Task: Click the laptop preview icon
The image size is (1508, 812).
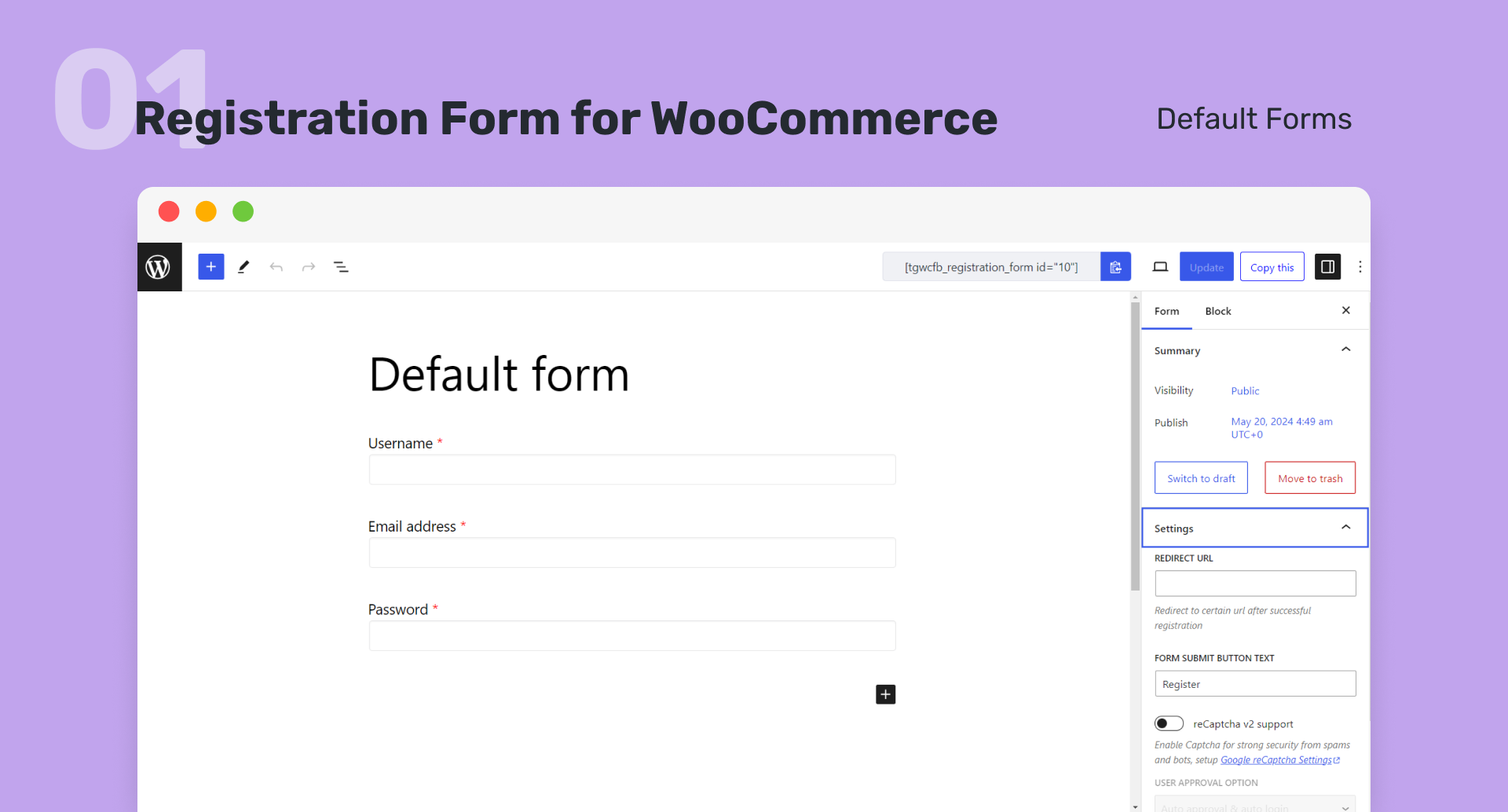Action: [1160, 267]
